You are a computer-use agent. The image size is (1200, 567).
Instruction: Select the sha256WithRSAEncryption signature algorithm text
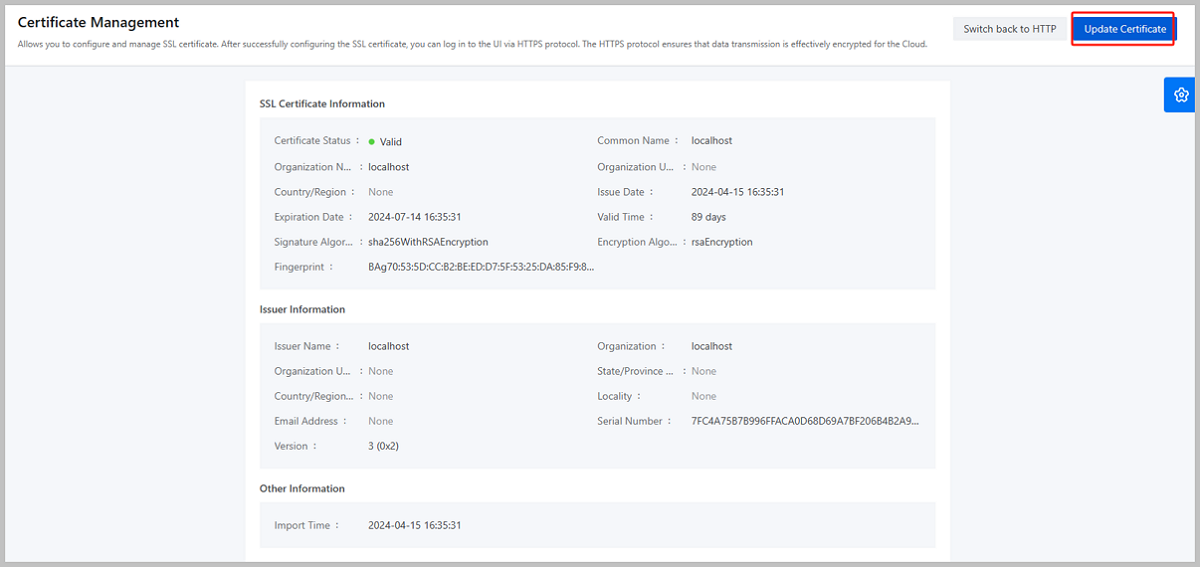tap(428, 242)
